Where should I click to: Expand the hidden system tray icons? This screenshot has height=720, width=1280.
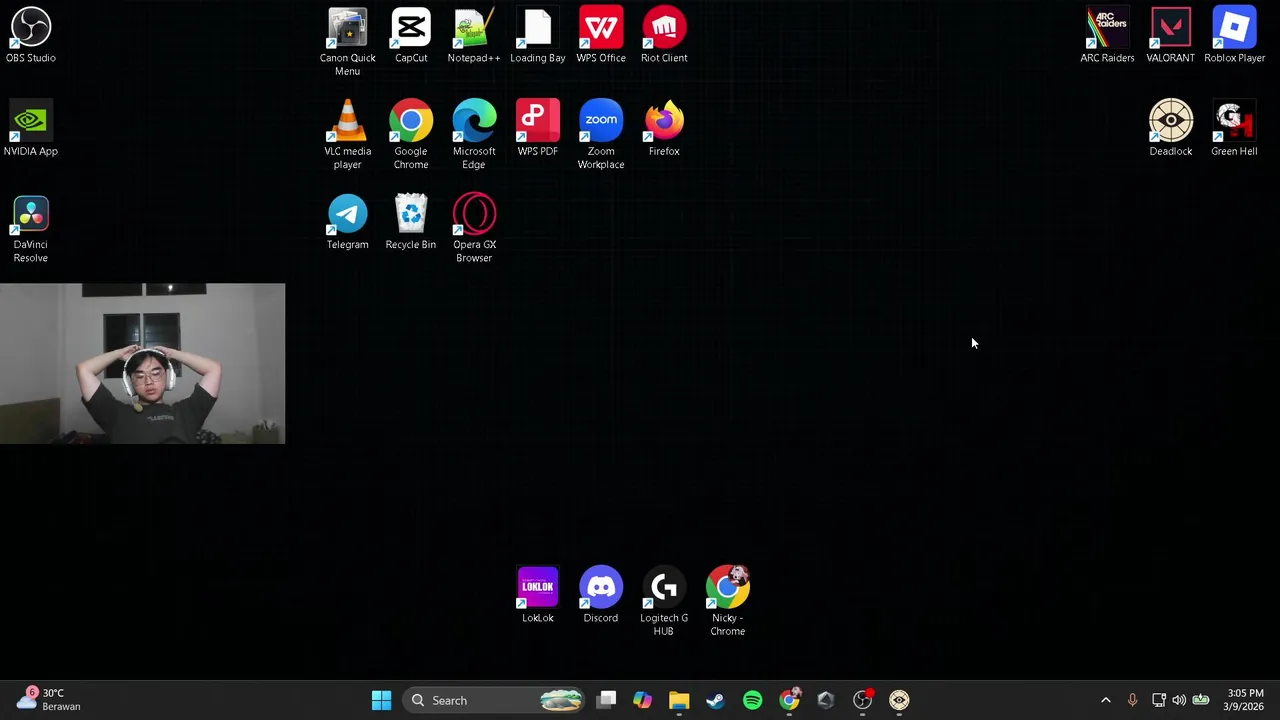click(x=1105, y=700)
